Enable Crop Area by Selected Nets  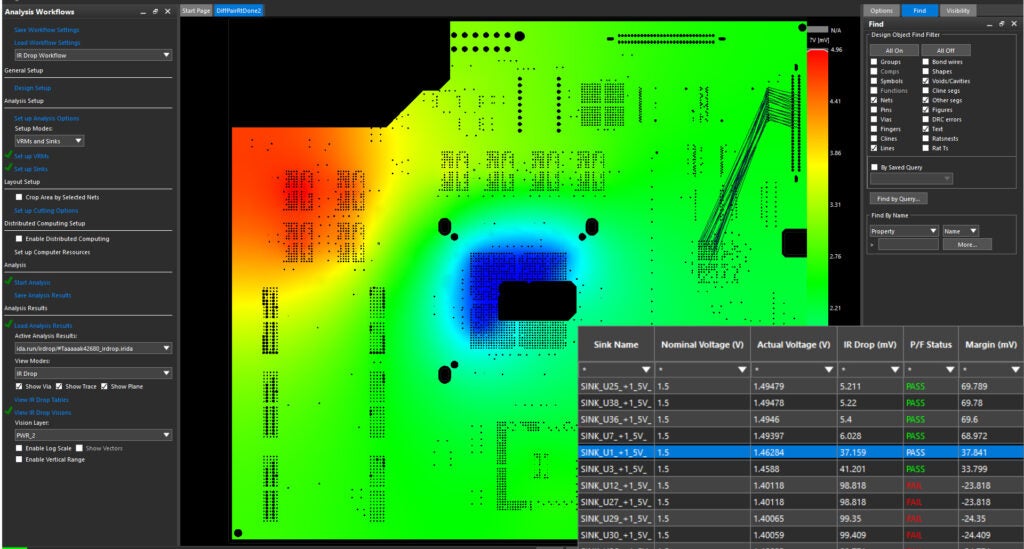pos(19,197)
